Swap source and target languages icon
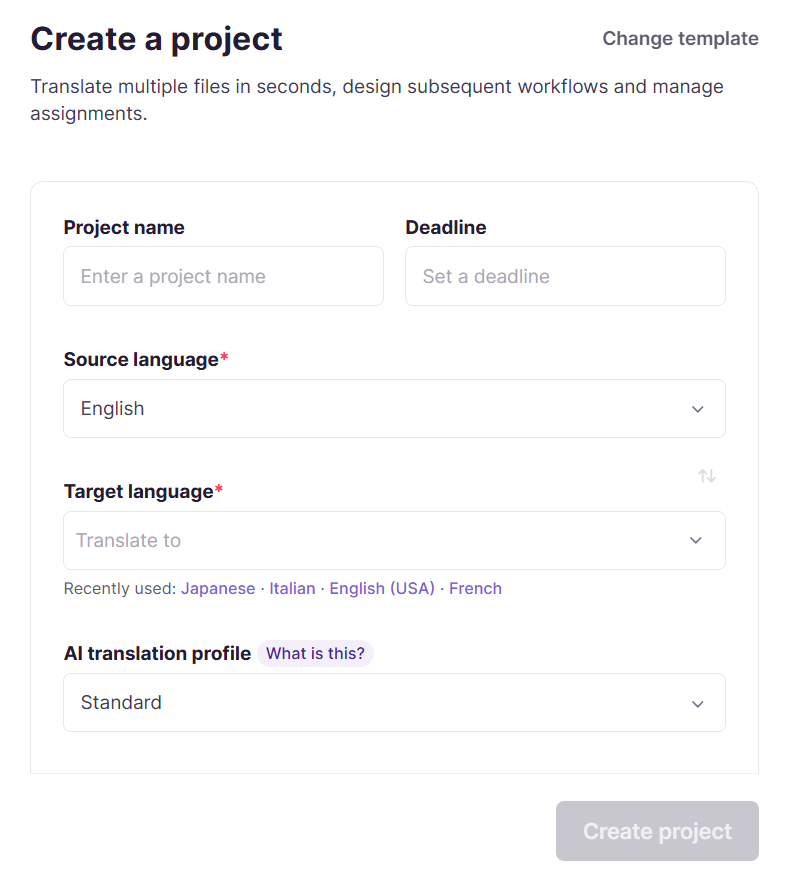The width and height of the screenshot is (811, 871). point(707,475)
